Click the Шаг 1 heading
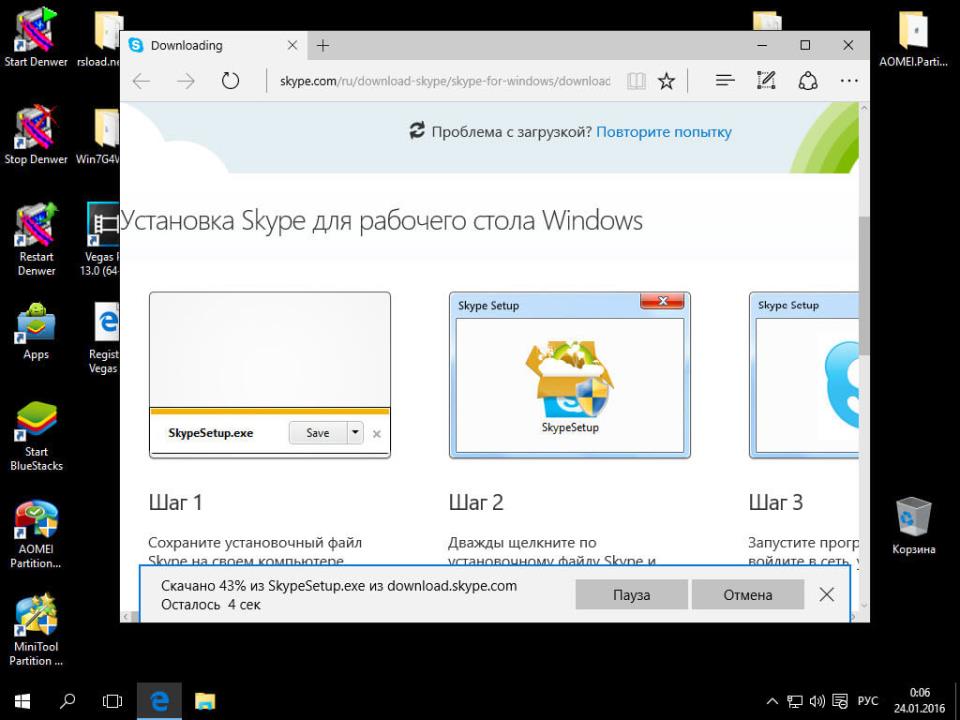 [175, 503]
